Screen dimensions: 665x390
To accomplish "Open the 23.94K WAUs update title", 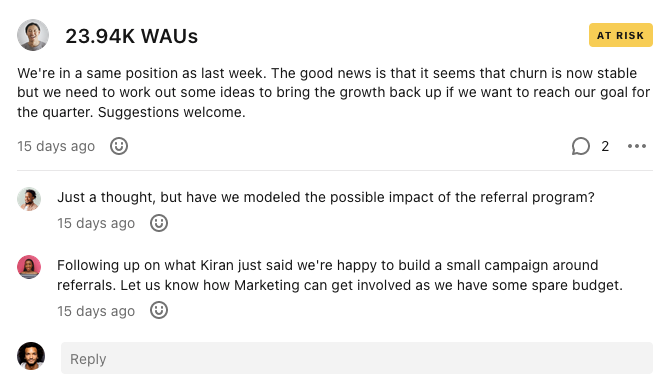I will [131, 36].
